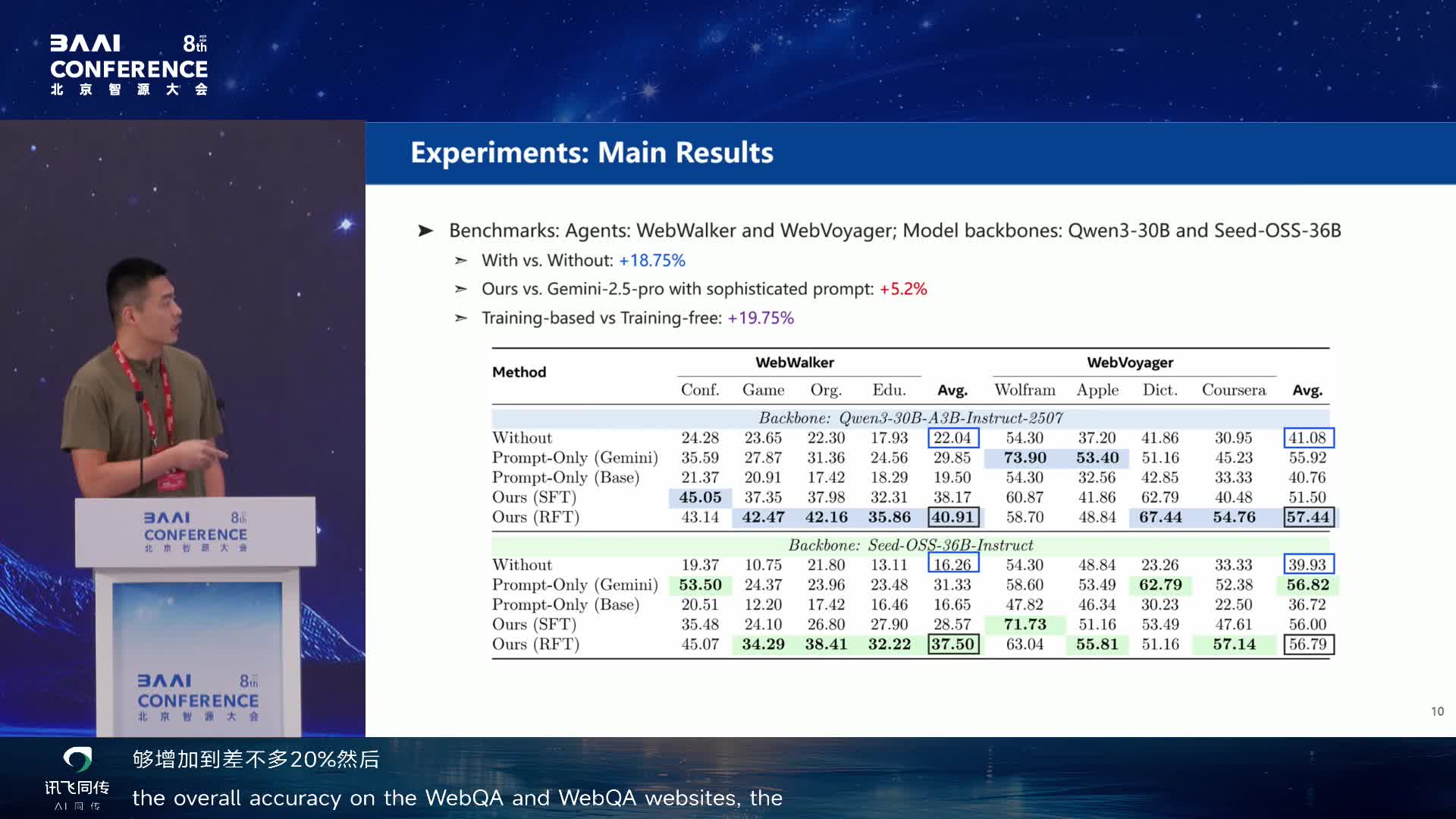Click the '56.00' WebVoyager average cell
The image size is (1456, 819).
1307,624
